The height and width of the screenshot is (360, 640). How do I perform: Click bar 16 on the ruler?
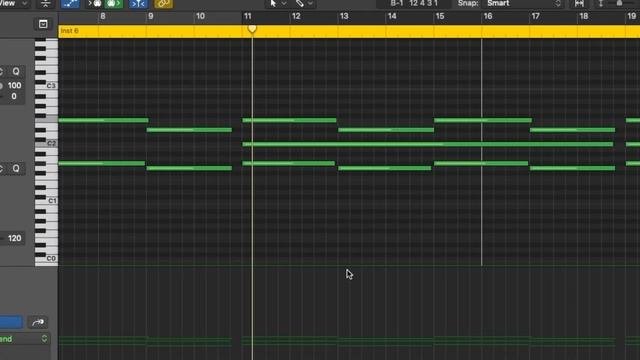click(488, 16)
